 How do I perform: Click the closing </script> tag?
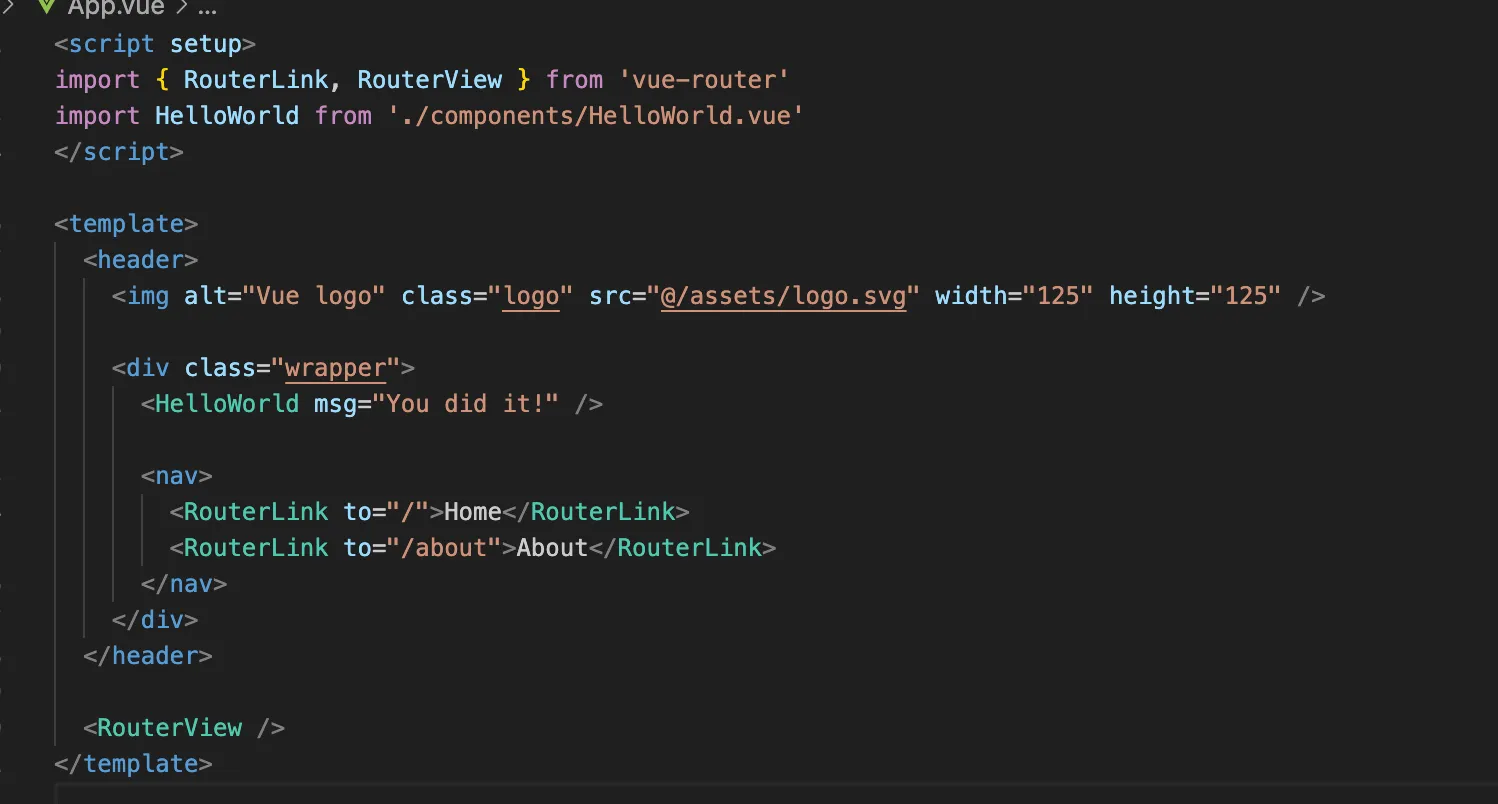[x=119, y=152]
